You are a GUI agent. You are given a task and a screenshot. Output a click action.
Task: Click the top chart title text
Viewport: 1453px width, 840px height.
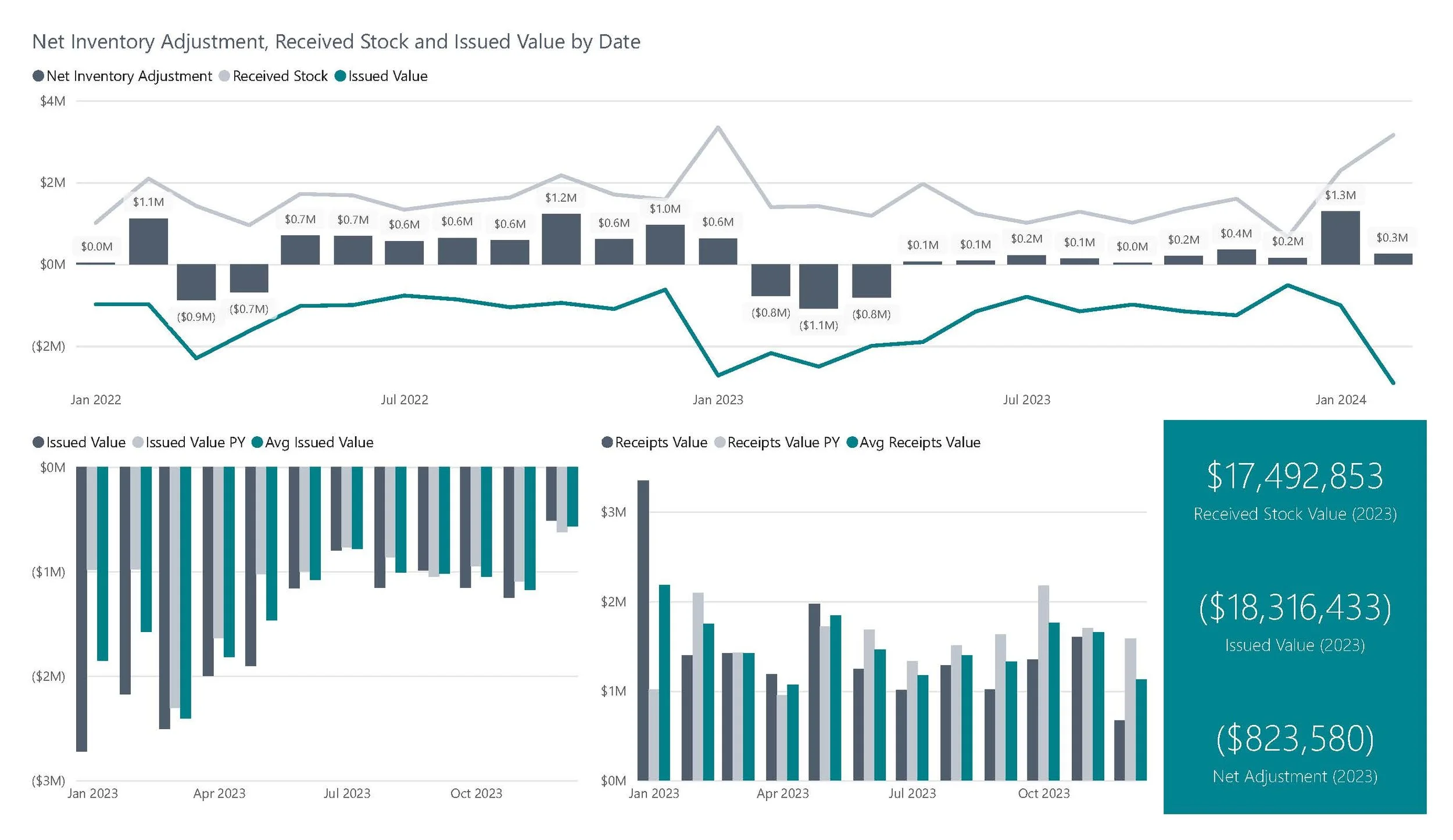pyautogui.click(x=336, y=42)
